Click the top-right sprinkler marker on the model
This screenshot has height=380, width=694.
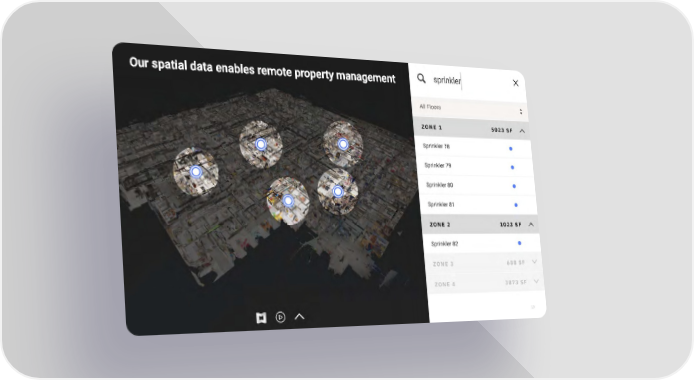343,144
